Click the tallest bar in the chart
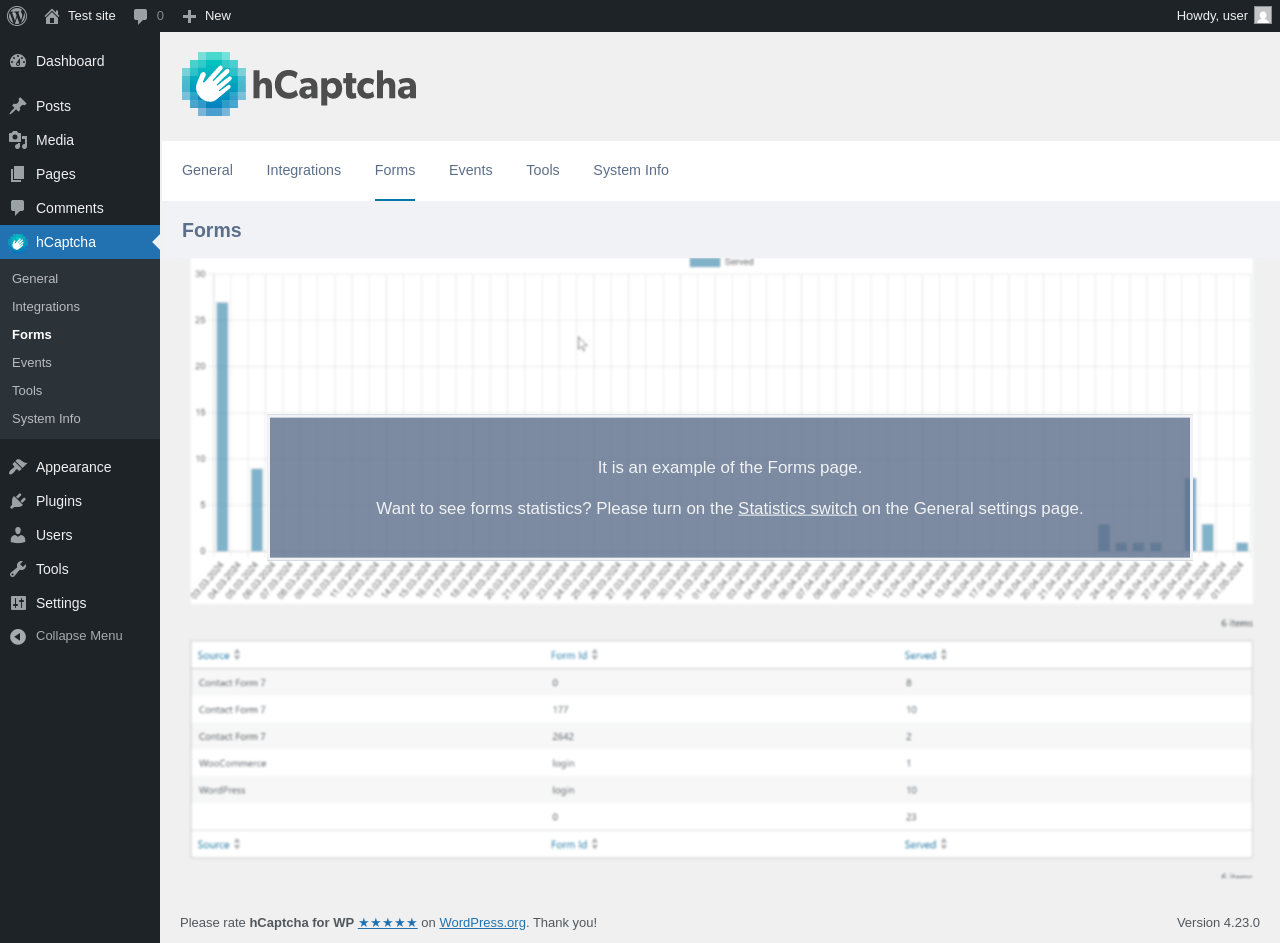The width and height of the screenshot is (1280, 943). click(222, 427)
